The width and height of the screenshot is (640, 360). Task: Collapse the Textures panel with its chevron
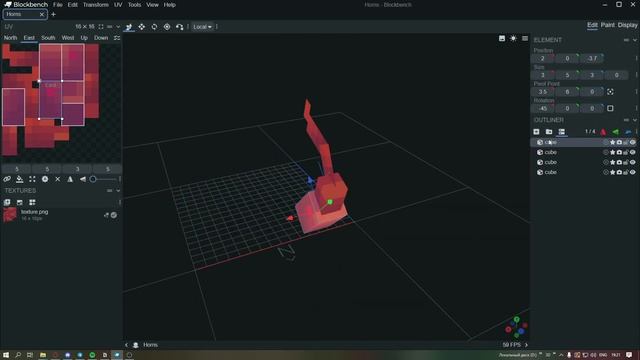(118, 191)
